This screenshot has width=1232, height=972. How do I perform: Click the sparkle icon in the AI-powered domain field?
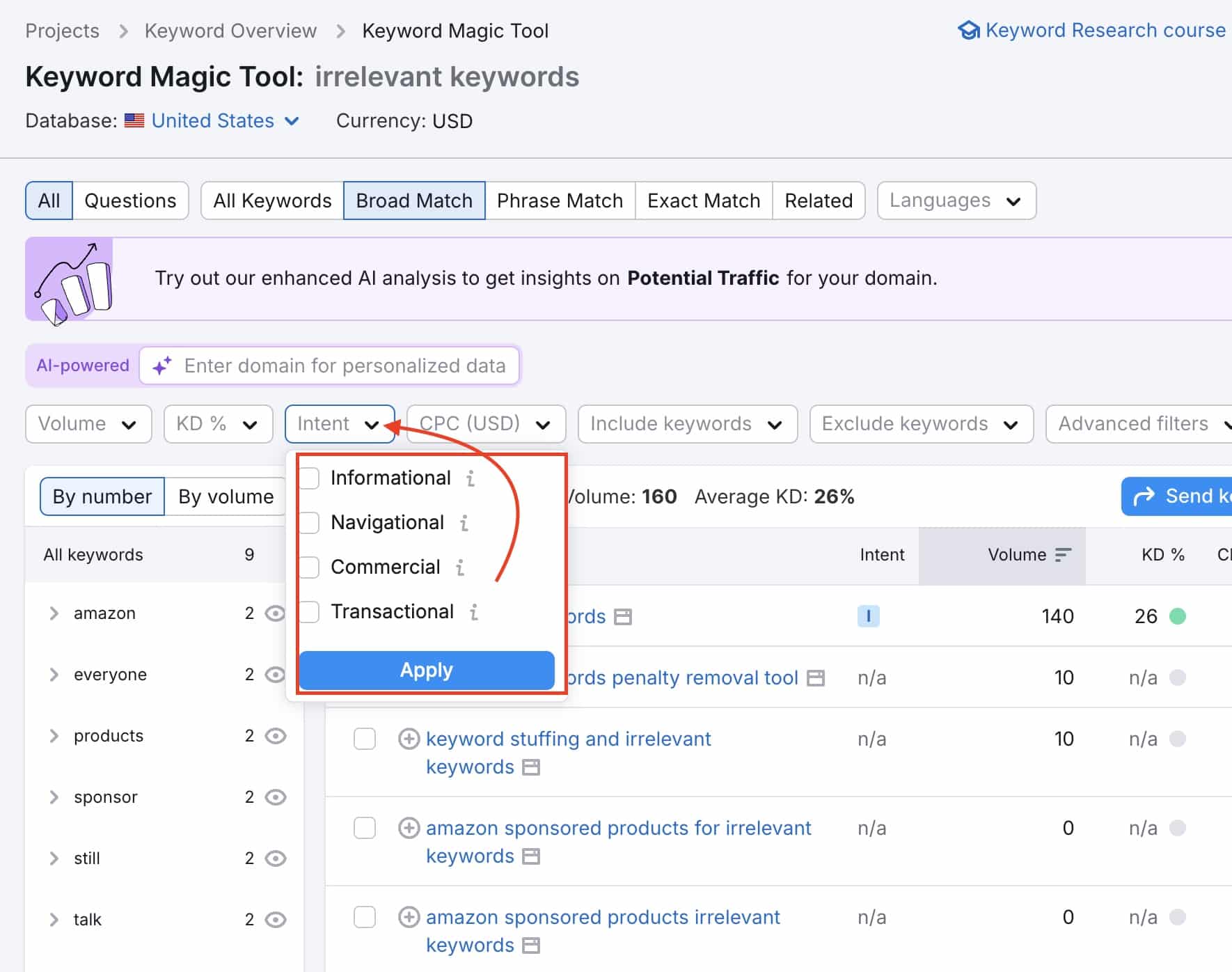coord(162,366)
